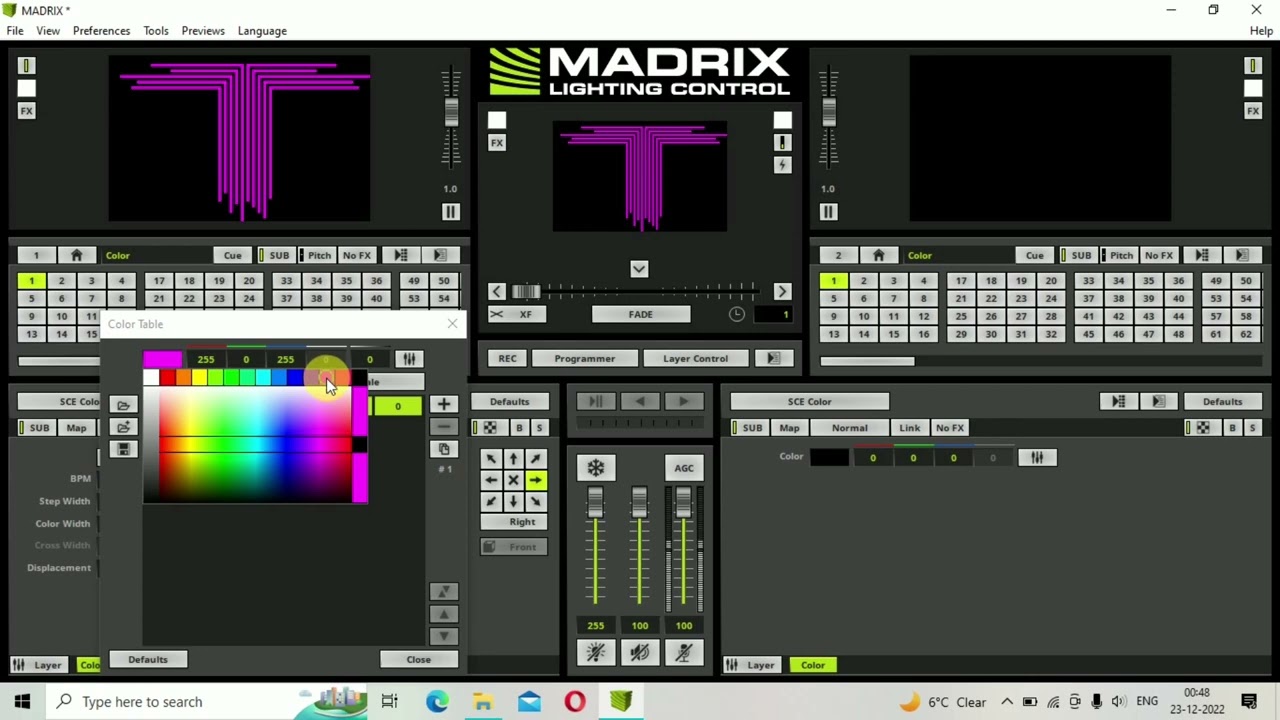Pick the red swatch in the color palette

click(167, 377)
